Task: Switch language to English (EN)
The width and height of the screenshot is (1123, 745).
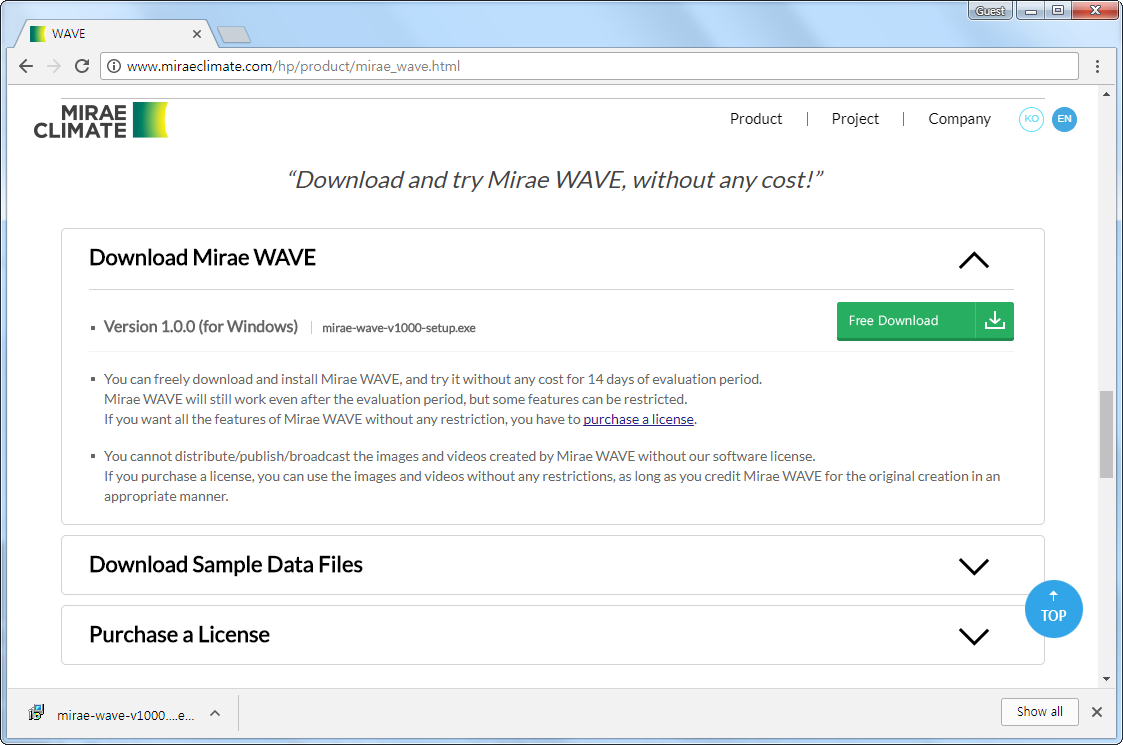Action: 1064,119
